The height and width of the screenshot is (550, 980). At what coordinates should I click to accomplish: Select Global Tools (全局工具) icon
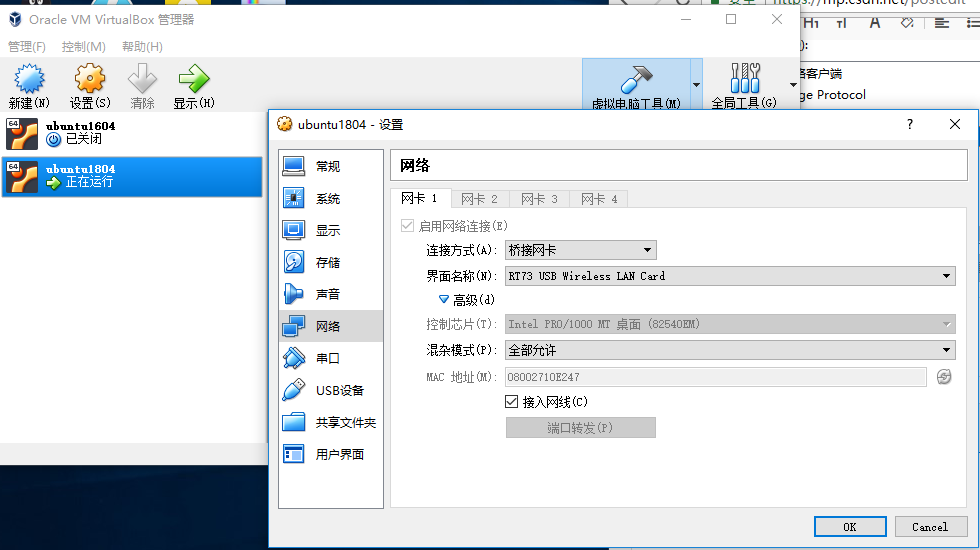(744, 79)
